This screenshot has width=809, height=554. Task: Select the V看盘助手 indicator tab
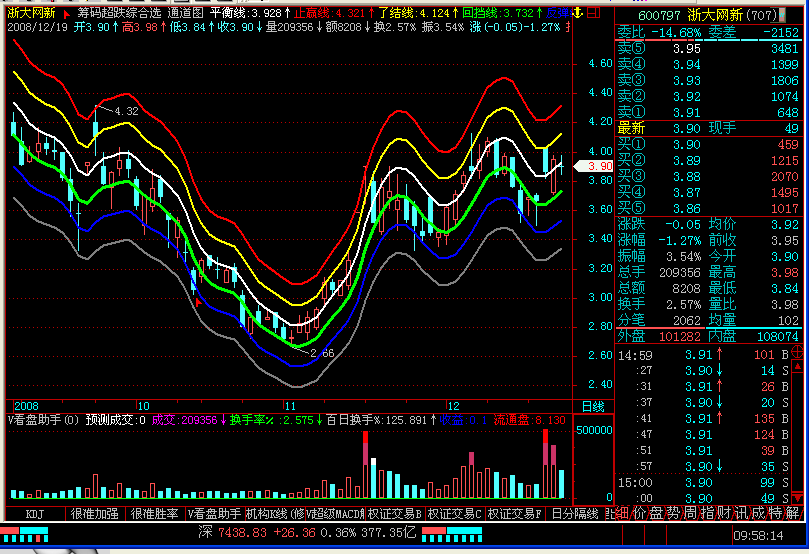click(x=214, y=514)
